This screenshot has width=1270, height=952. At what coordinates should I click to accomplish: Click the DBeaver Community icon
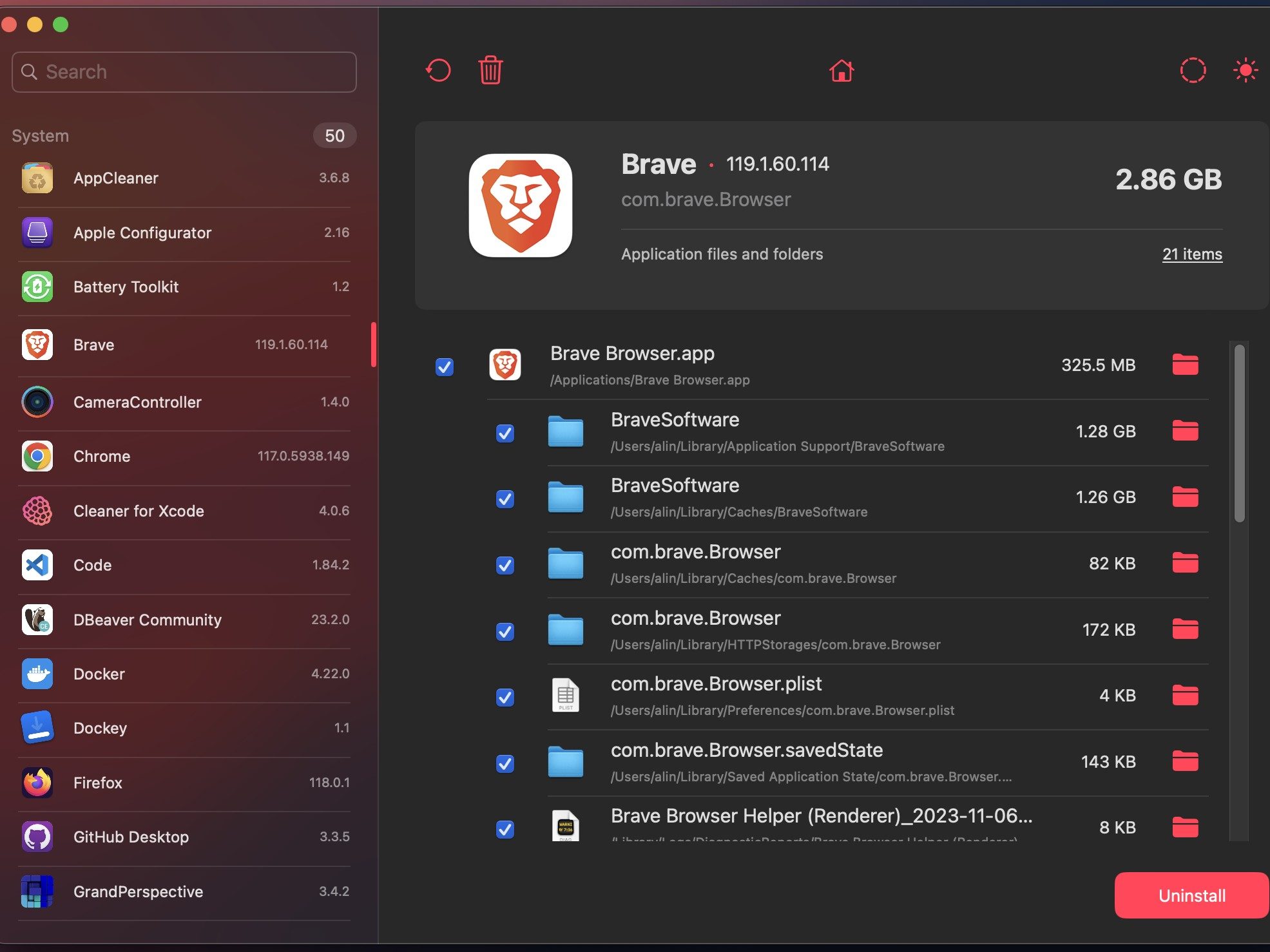coord(37,620)
